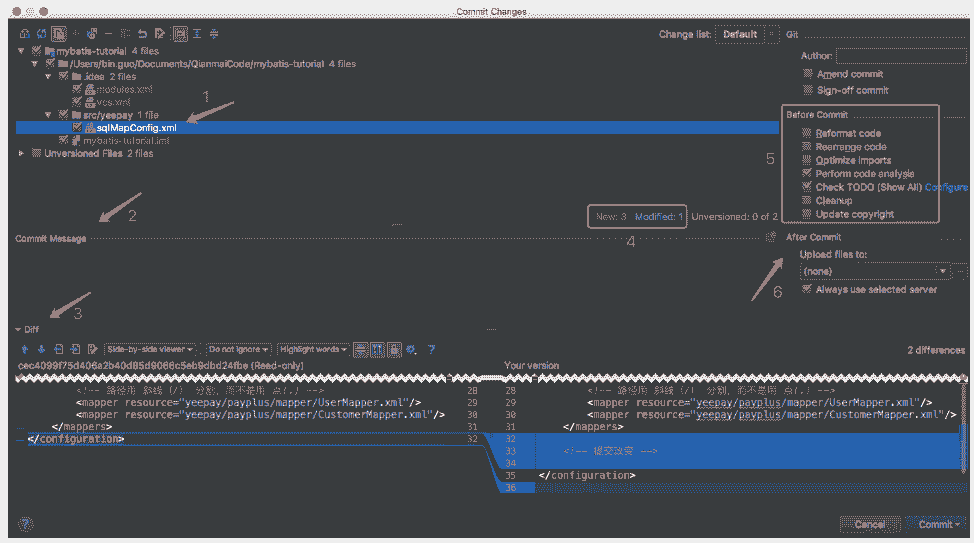Click the Collapse All icon in changes toolbar
This screenshot has width=974, height=543.
coord(213,34)
